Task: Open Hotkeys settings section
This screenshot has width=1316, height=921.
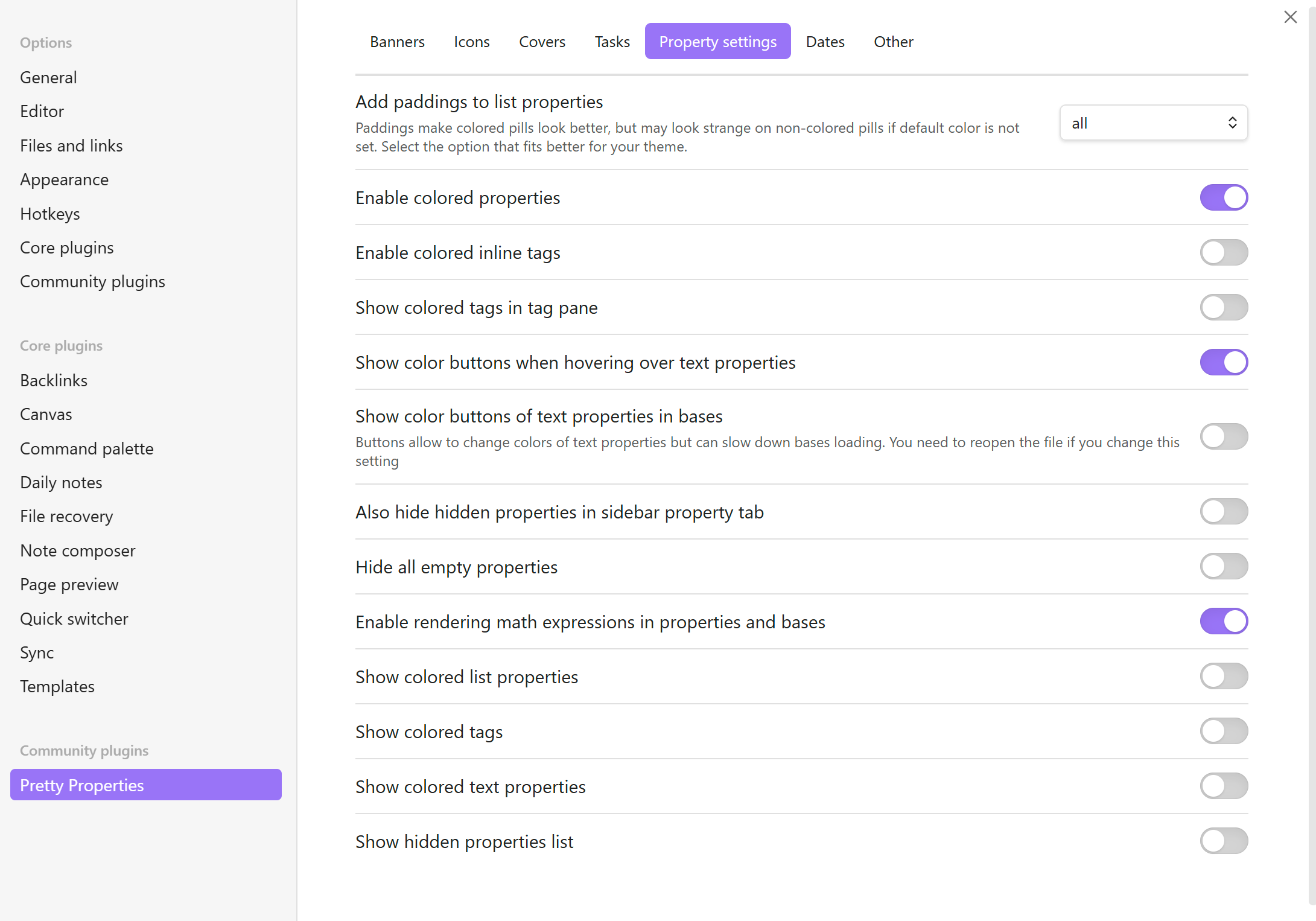Action: (x=49, y=214)
